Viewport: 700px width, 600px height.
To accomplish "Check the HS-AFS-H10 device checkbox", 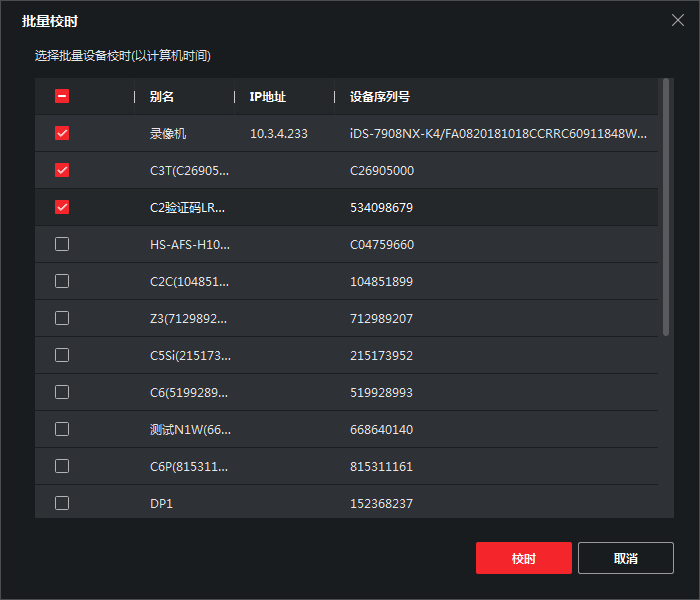I will click(x=62, y=244).
